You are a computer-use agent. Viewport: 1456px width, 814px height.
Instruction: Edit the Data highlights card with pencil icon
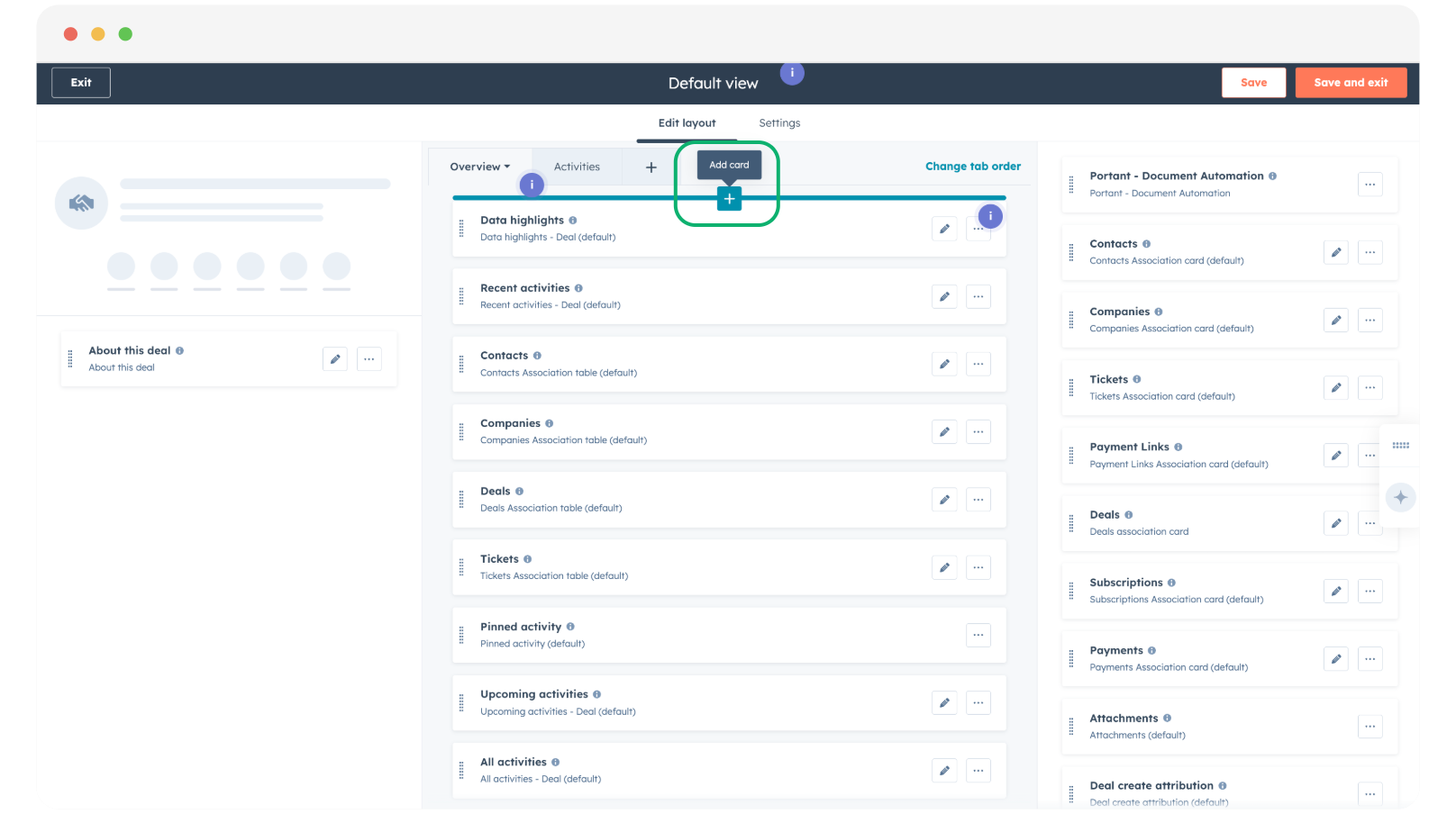[x=944, y=229]
